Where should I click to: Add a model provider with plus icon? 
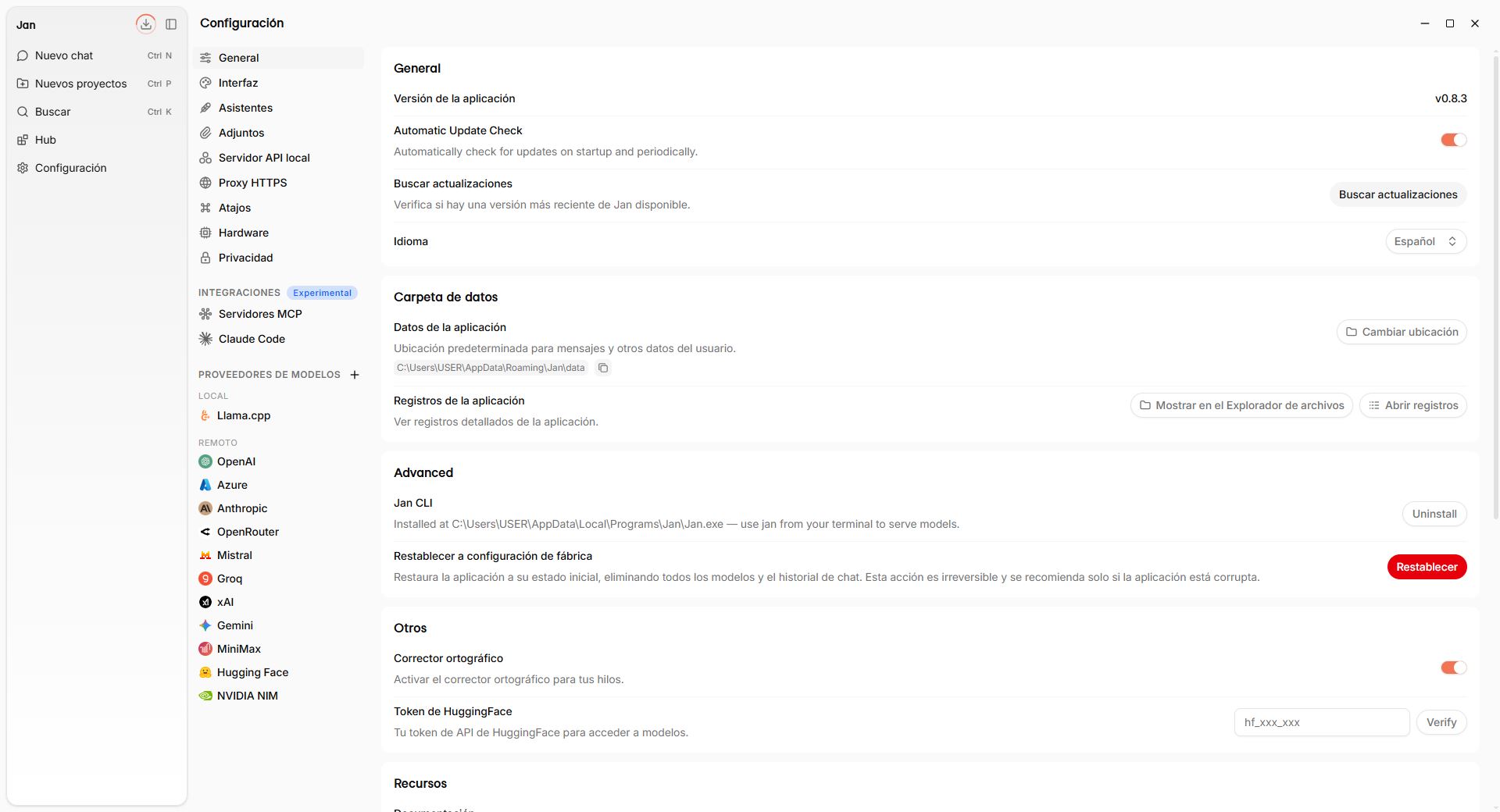355,375
